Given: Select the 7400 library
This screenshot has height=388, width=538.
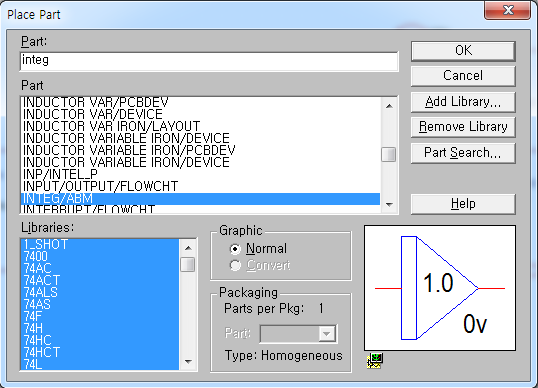Looking at the screenshot, I should tap(100, 257).
